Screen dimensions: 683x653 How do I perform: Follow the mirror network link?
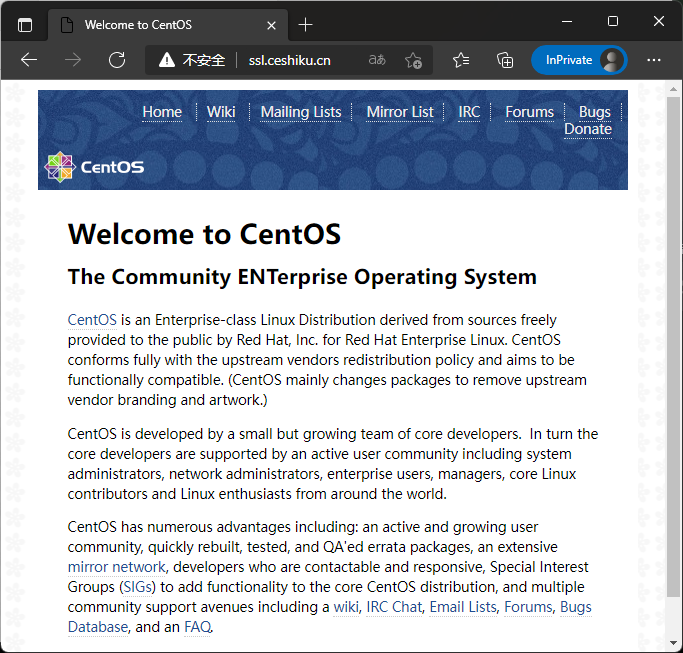click(x=116, y=567)
